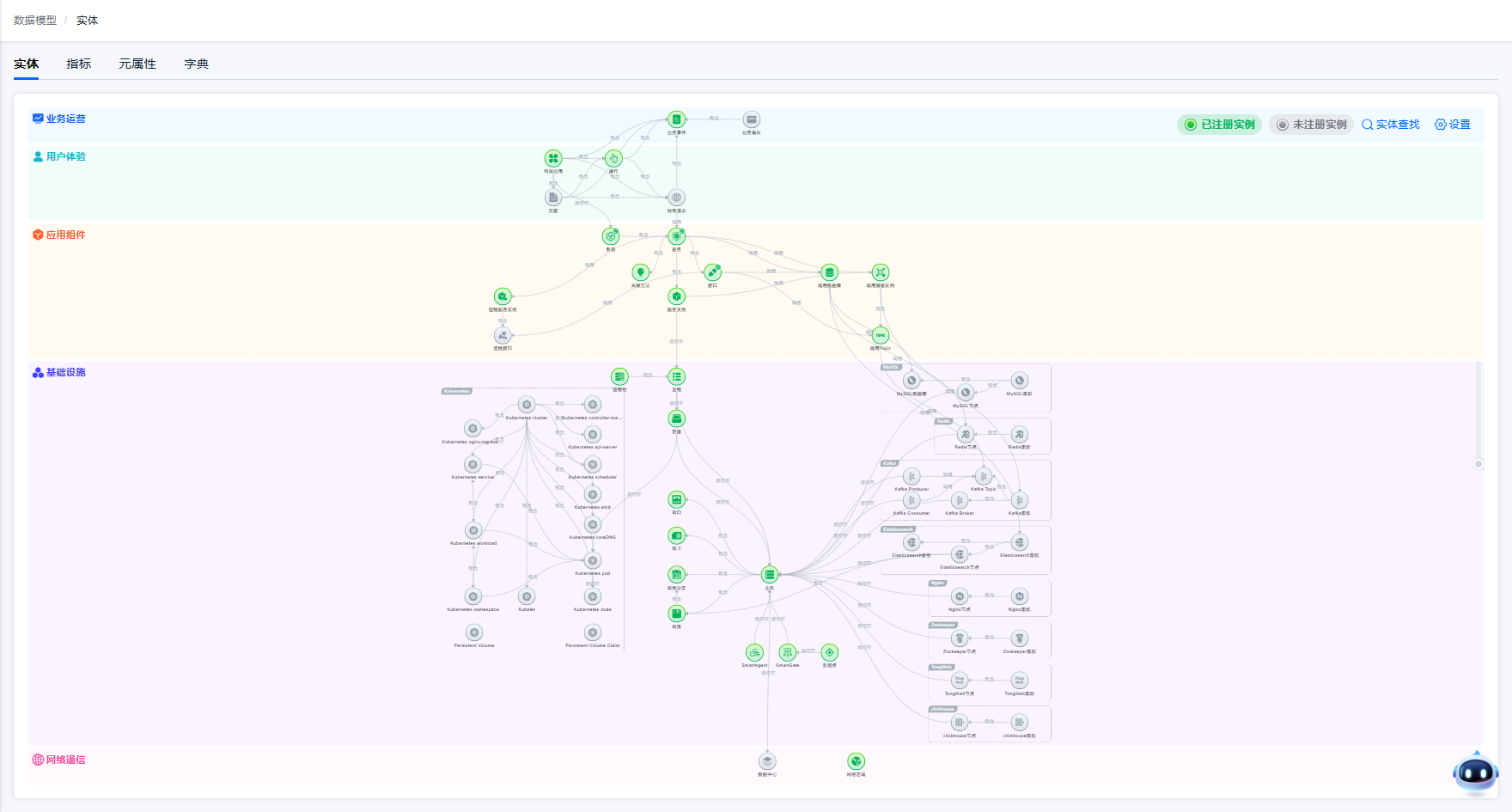Select the Kubernetes cluster node
1512x812 pixels.
click(x=527, y=405)
